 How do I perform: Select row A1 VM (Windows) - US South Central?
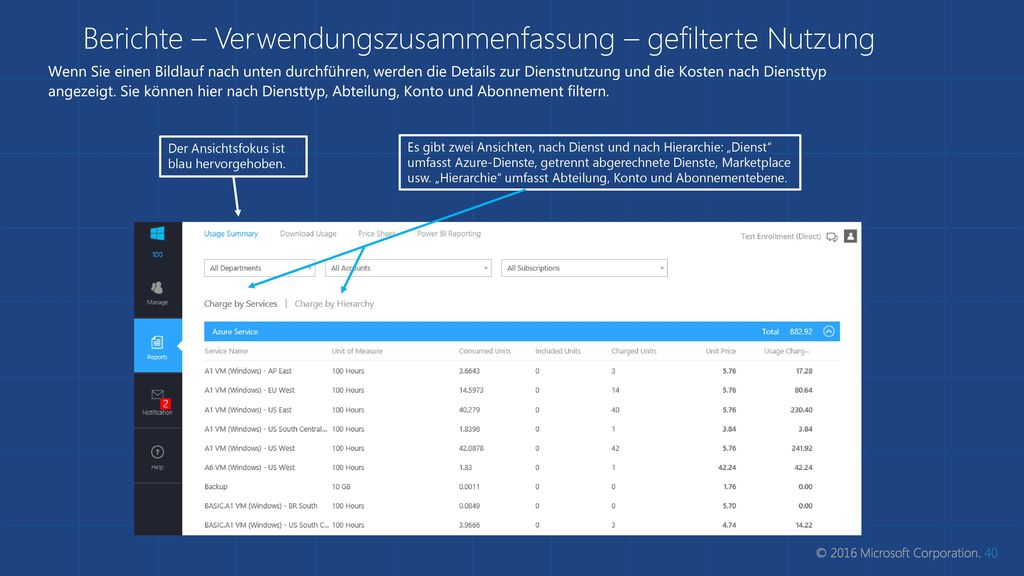[522, 429]
